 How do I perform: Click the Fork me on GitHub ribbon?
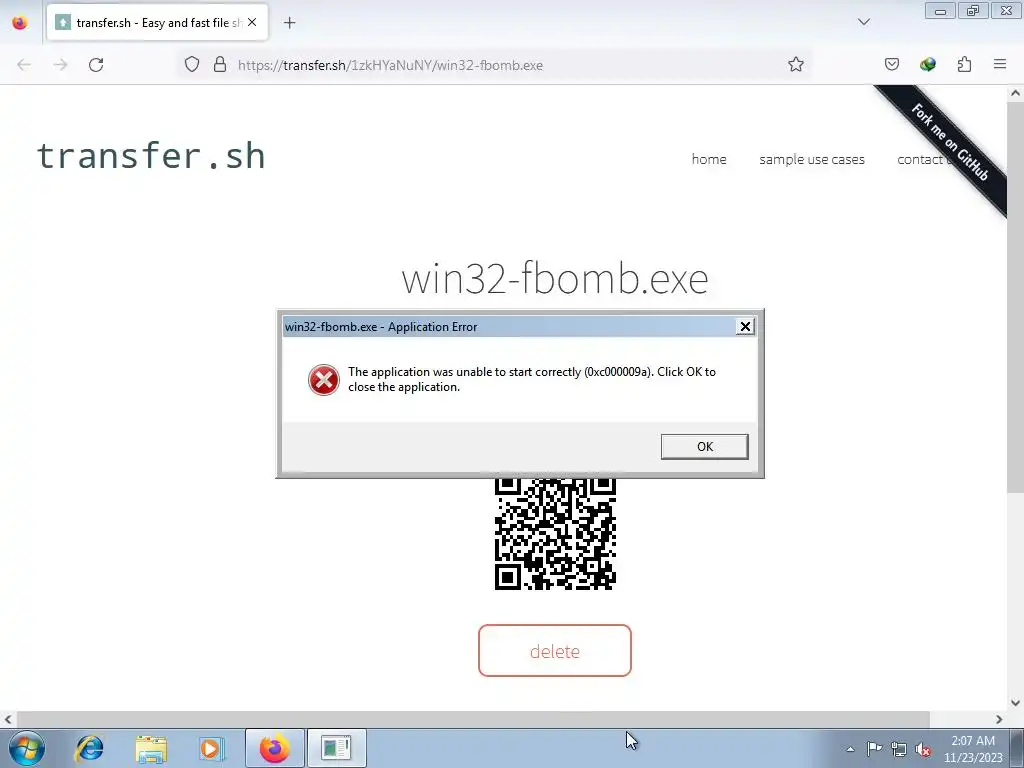(x=950, y=142)
